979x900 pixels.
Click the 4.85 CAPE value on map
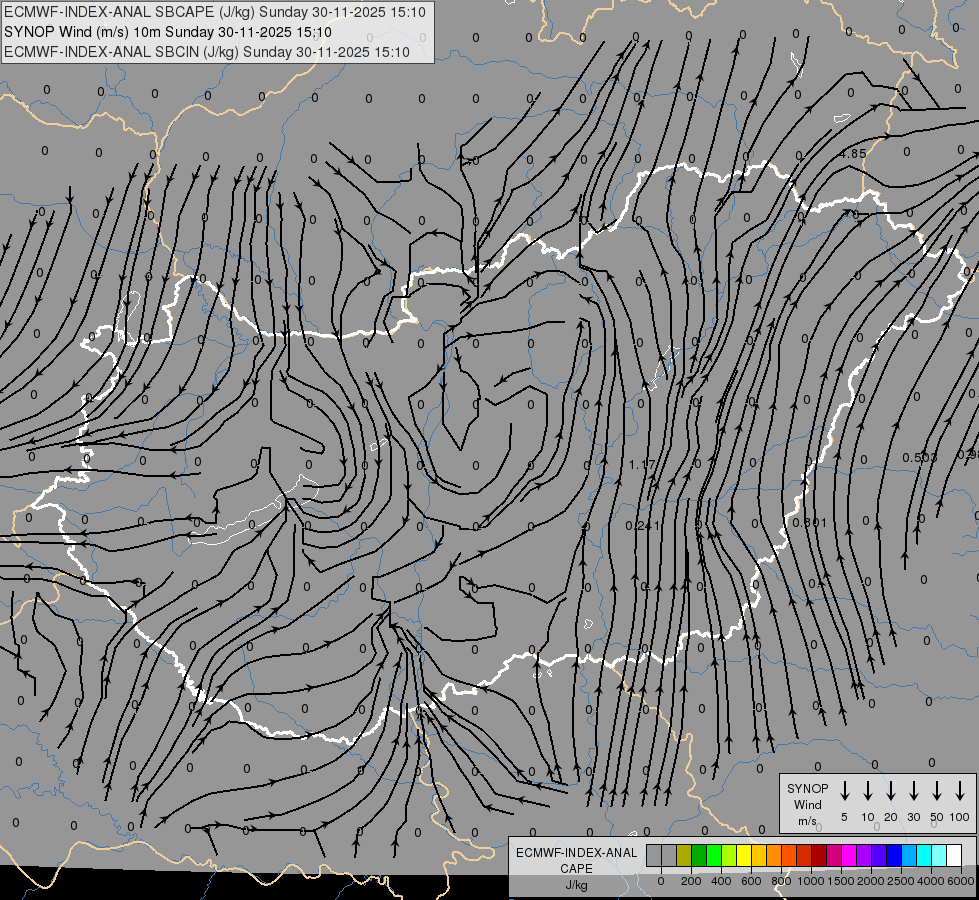pyautogui.click(x=853, y=154)
